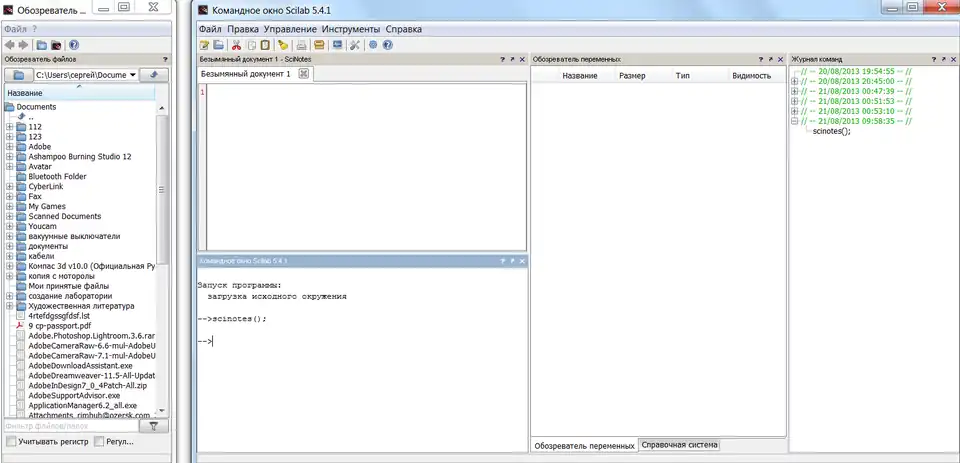The height and width of the screenshot is (463, 960).
Task: Click the Paste clipboard icon
Action: pos(265,45)
